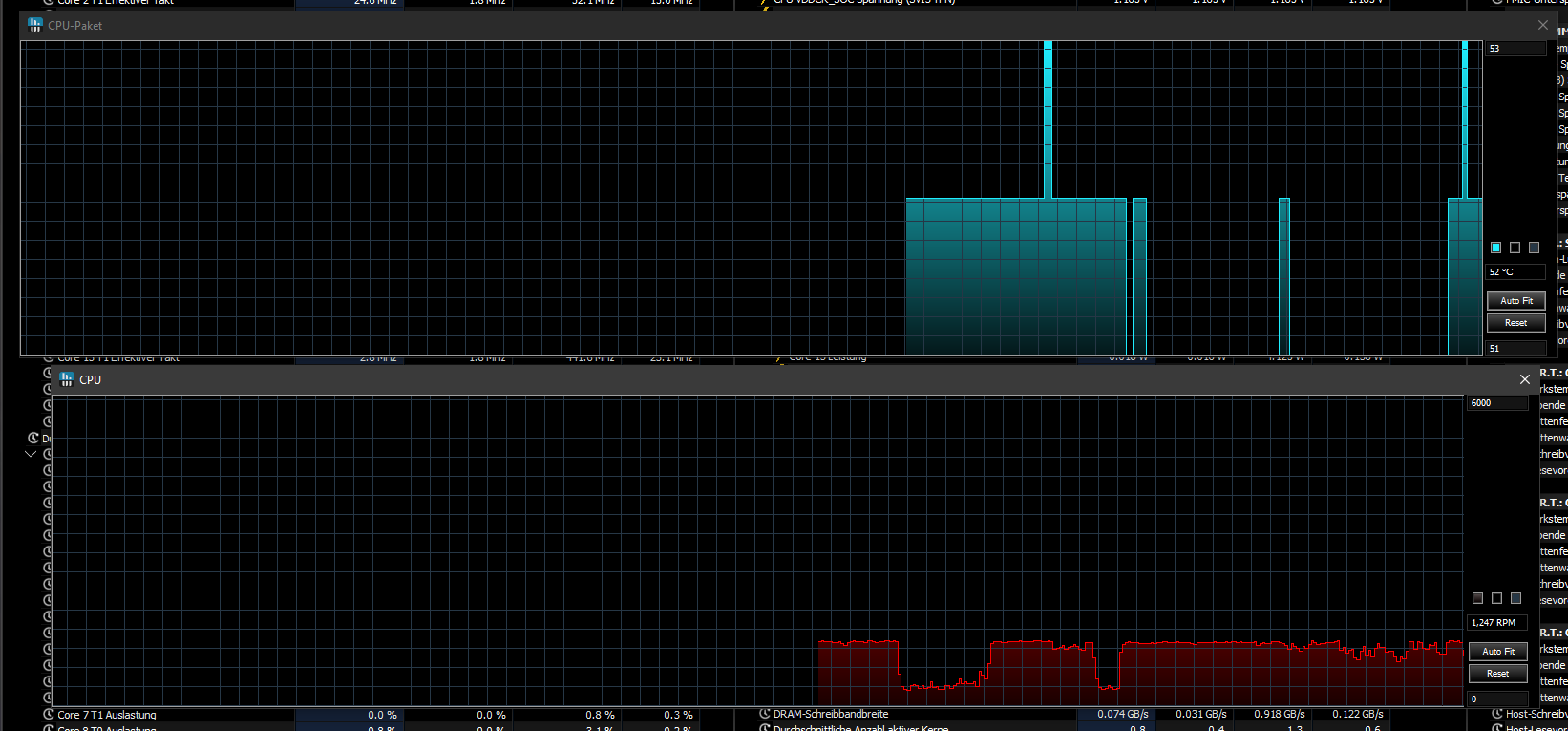This screenshot has width=1568, height=731.
Task: Click the 0.122 GB/s average value
Action: 1357,714
